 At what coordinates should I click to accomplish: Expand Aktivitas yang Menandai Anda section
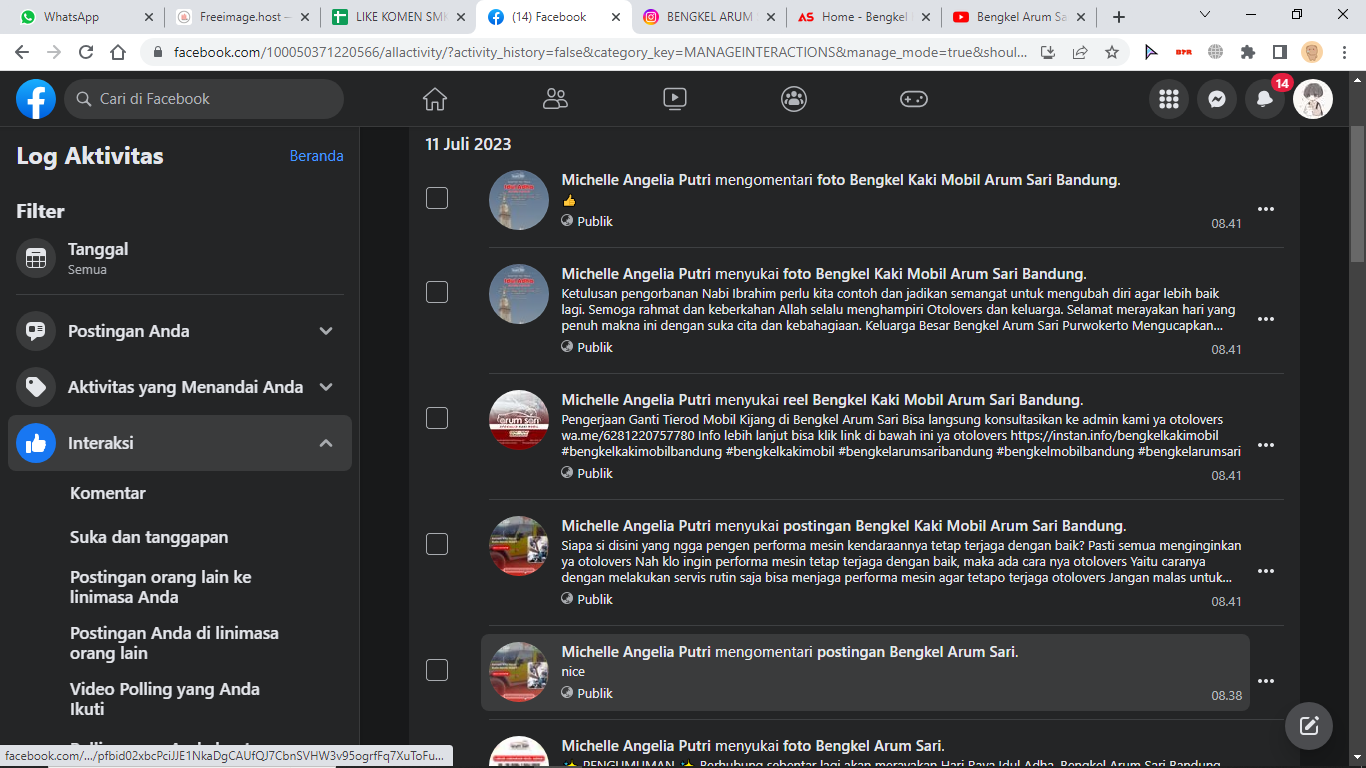[x=326, y=387]
